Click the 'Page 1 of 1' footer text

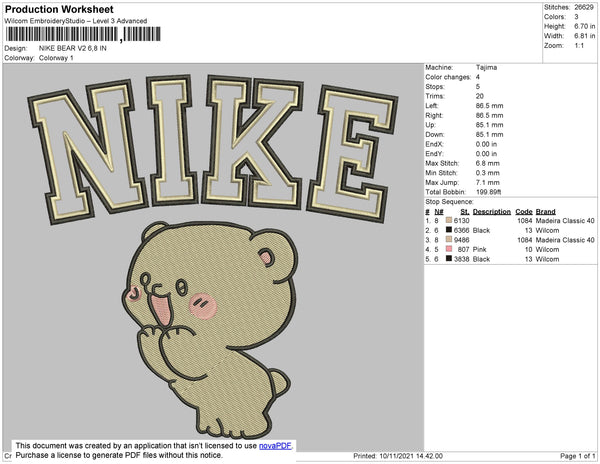[x=578, y=456]
